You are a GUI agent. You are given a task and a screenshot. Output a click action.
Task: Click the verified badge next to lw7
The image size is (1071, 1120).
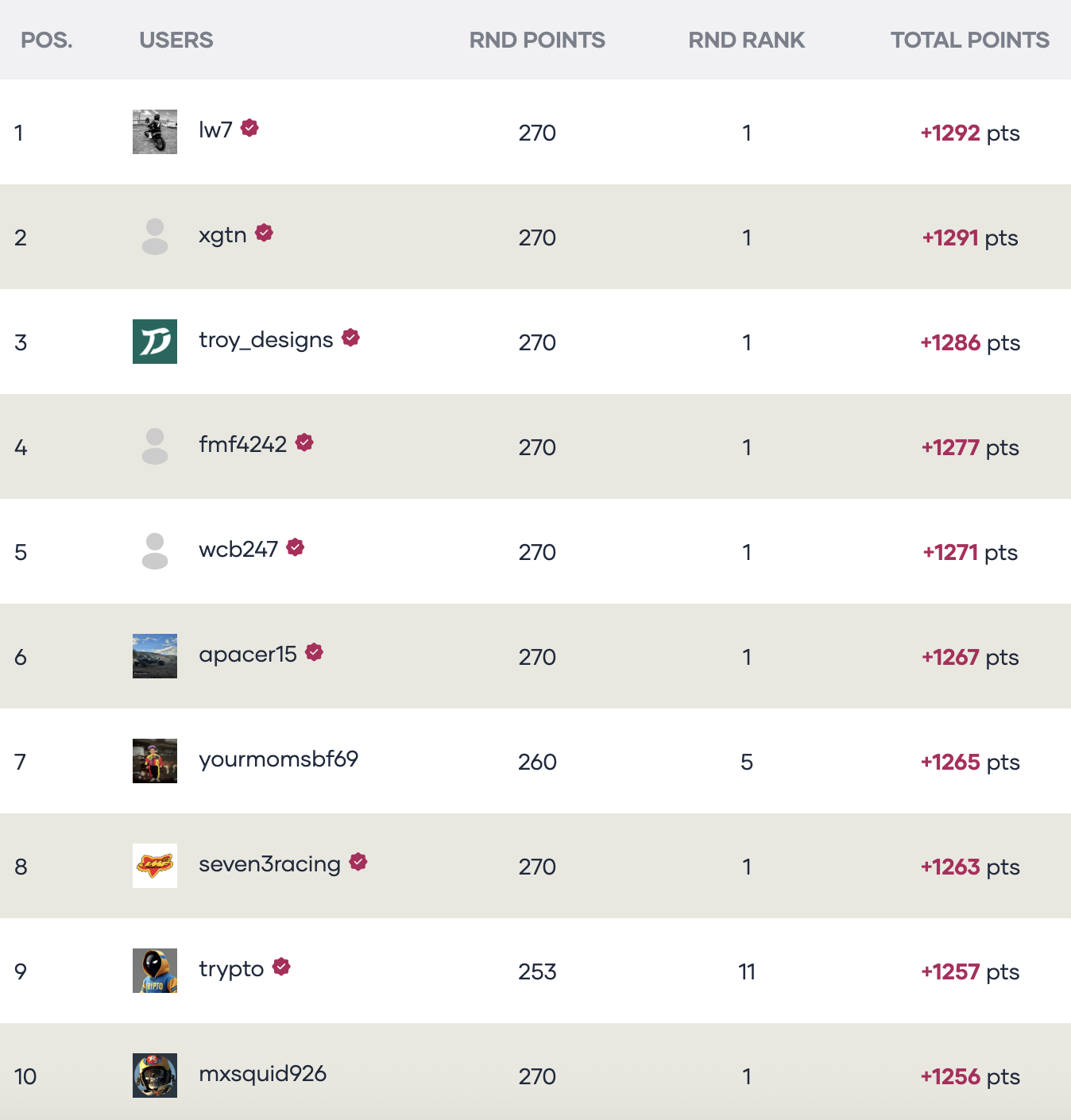pyautogui.click(x=249, y=128)
